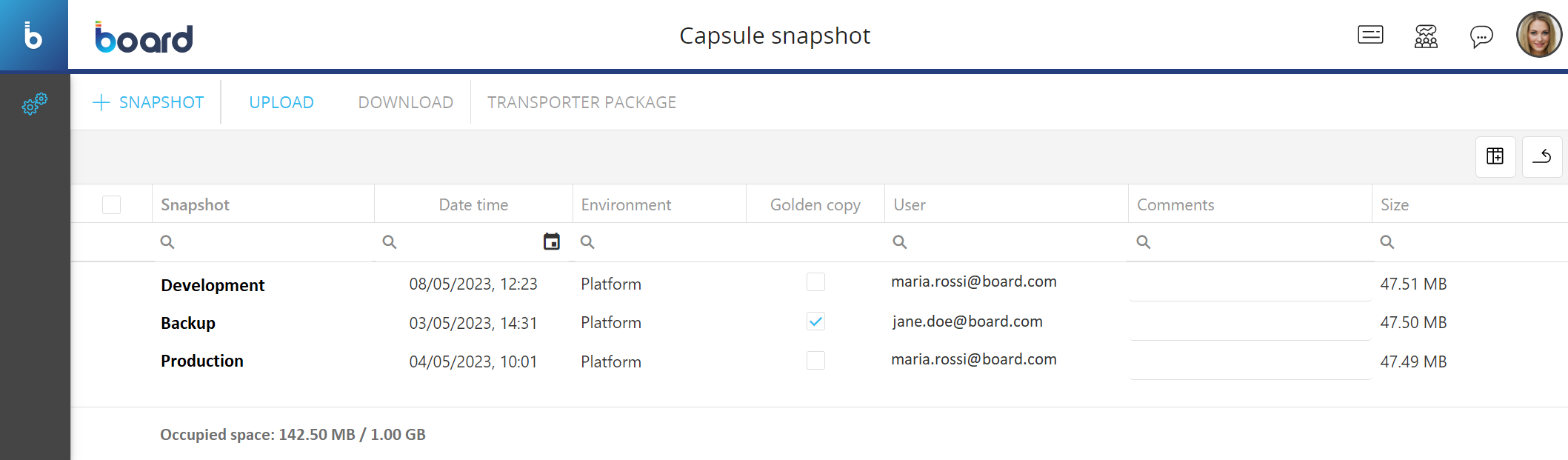Enable Golden copy for Production snapshot
Viewport: 1568px width, 460px height.
tap(815, 361)
